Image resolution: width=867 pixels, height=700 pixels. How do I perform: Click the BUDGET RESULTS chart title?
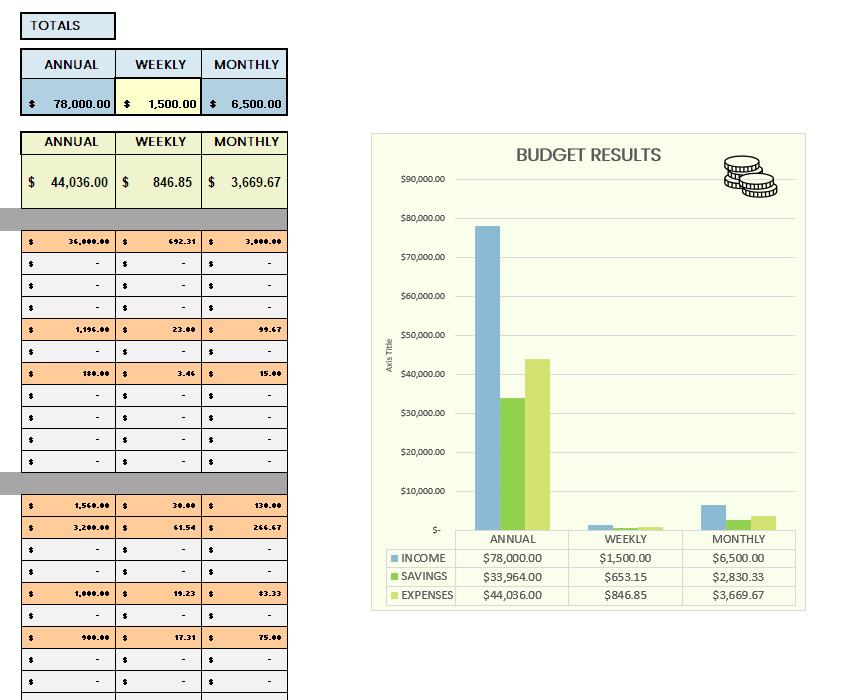(586, 155)
